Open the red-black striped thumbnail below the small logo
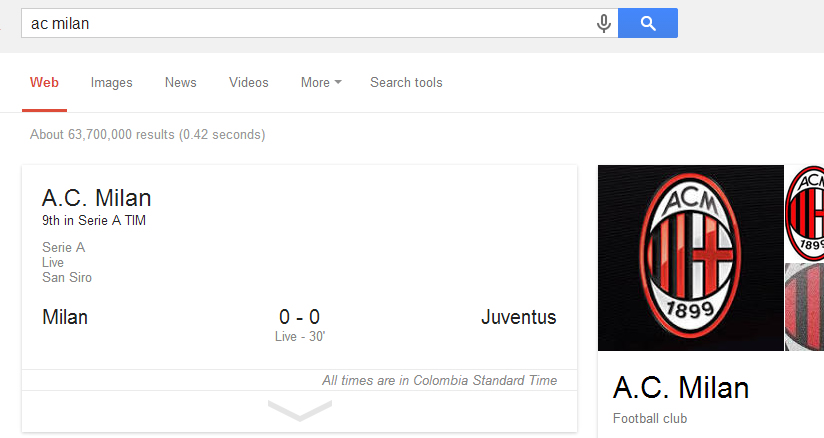The height and width of the screenshot is (438, 824). pos(806,307)
